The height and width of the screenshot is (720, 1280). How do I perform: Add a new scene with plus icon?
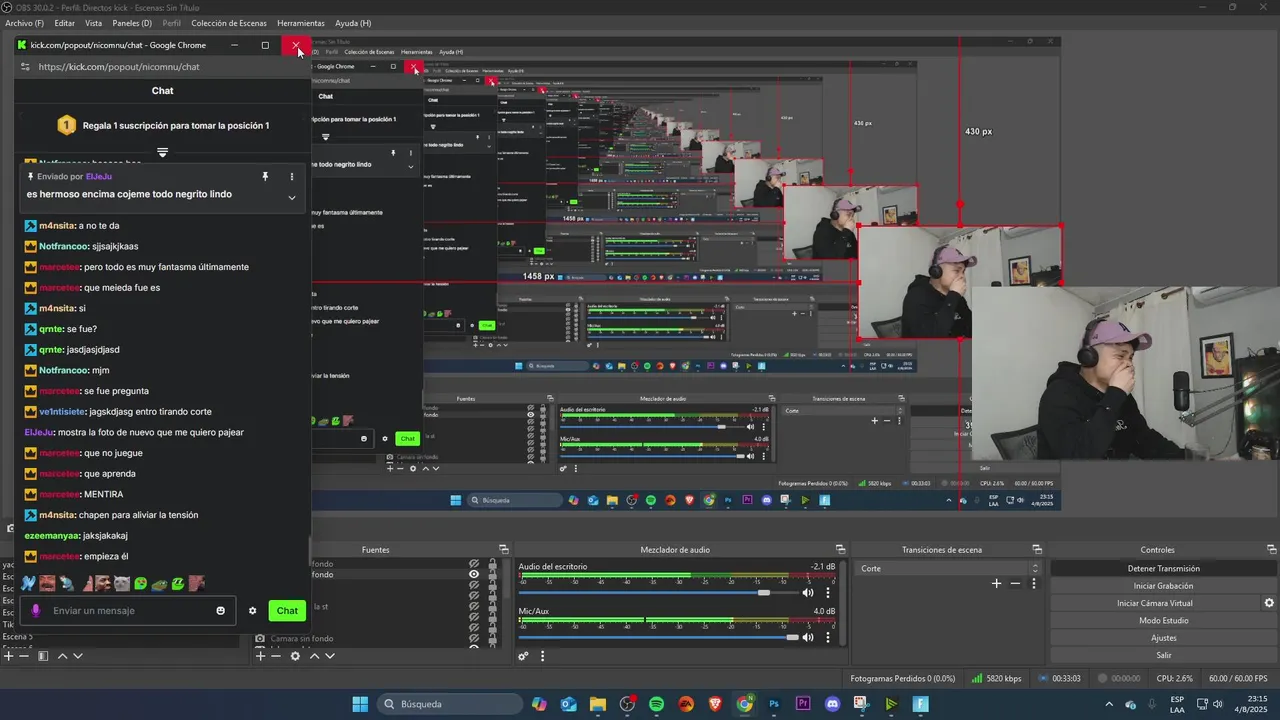click(9, 656)
